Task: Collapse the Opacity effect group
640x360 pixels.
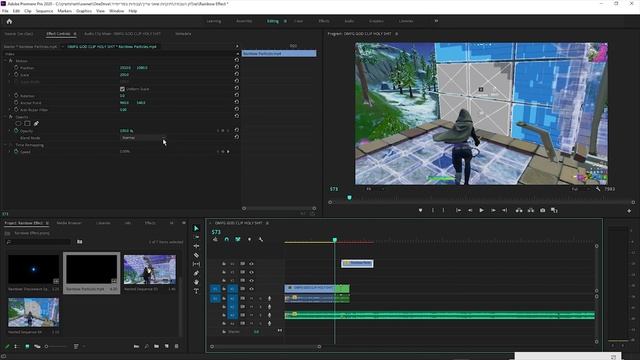Action: click(6, 117)
